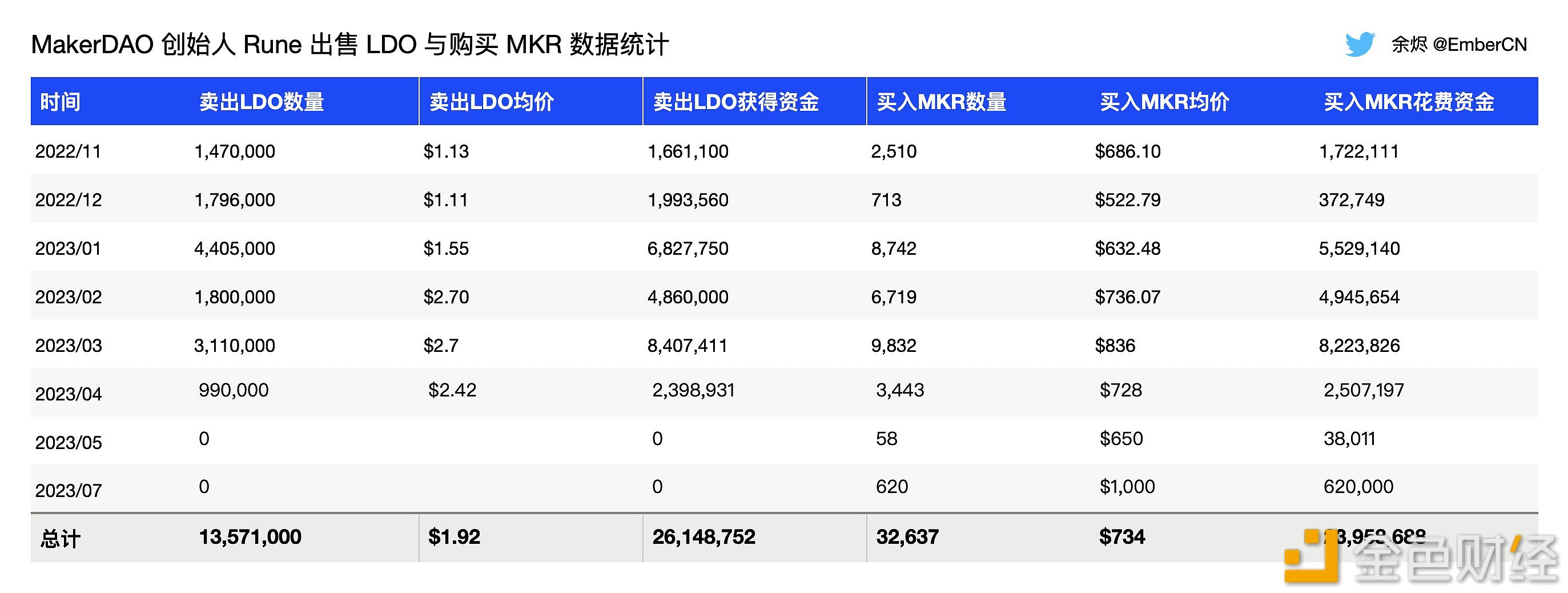Screen dimensions: 1568x593
Task: Click the 3,443 MKR quantity cell
Action: pyautogui.click(x=900, y=390)
